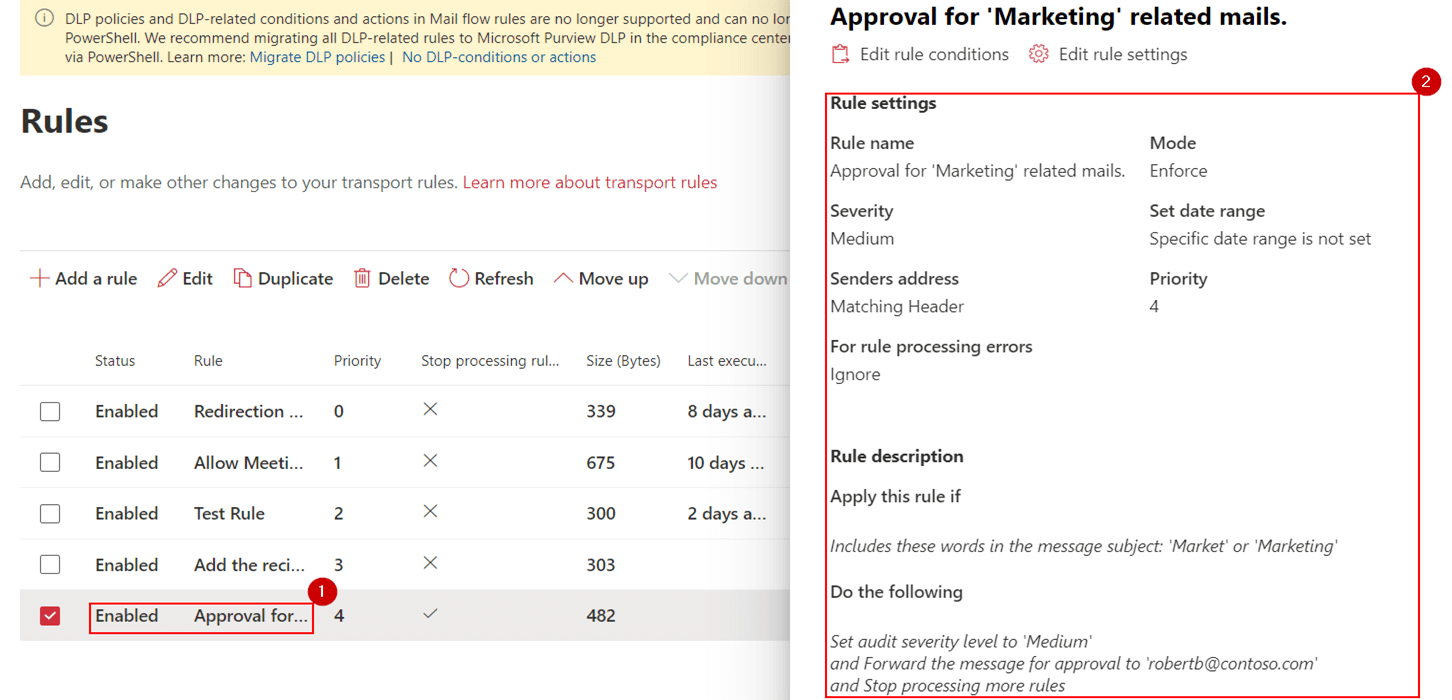Screen dimensions: 1452x700
Task: Click the Edit rule conditions clipboard icon
Action: click(x=841, y=54)
